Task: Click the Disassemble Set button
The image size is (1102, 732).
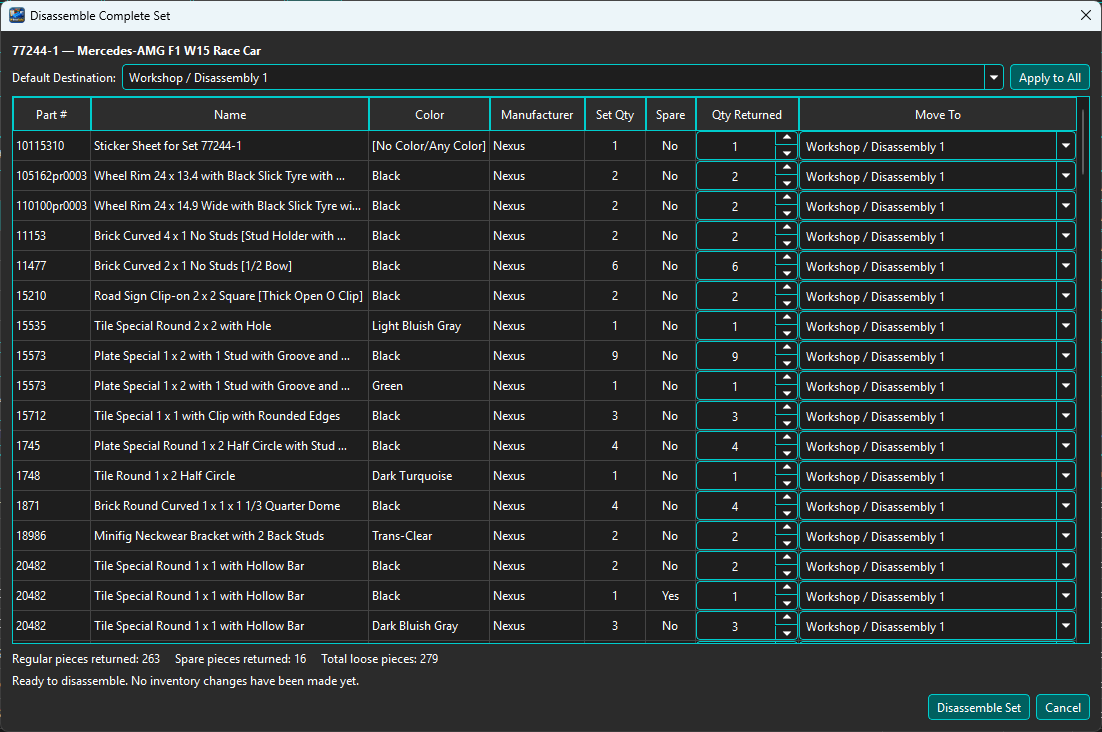Action: click(x=978, y=707)
